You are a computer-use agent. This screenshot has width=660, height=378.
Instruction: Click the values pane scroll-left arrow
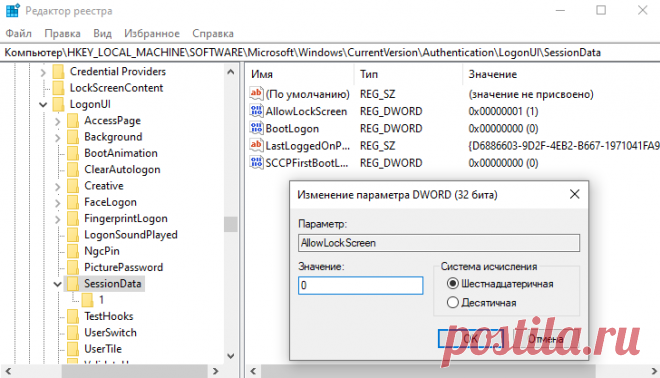tap(253, 371)
